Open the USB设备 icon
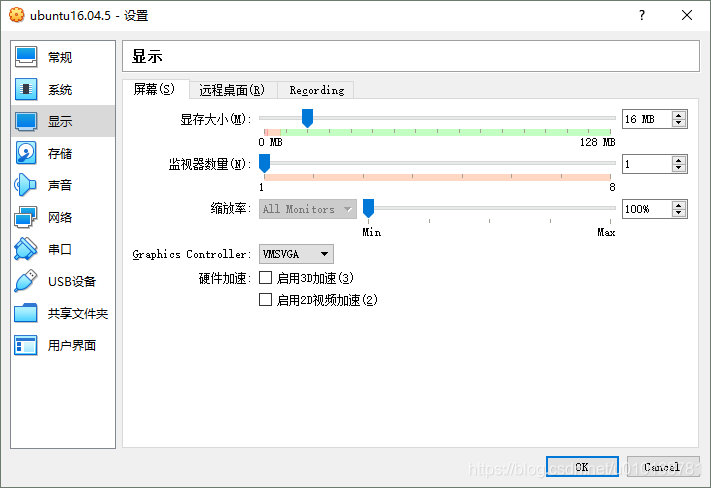Viewport: 711px width, 488px height. coord(25,281)
